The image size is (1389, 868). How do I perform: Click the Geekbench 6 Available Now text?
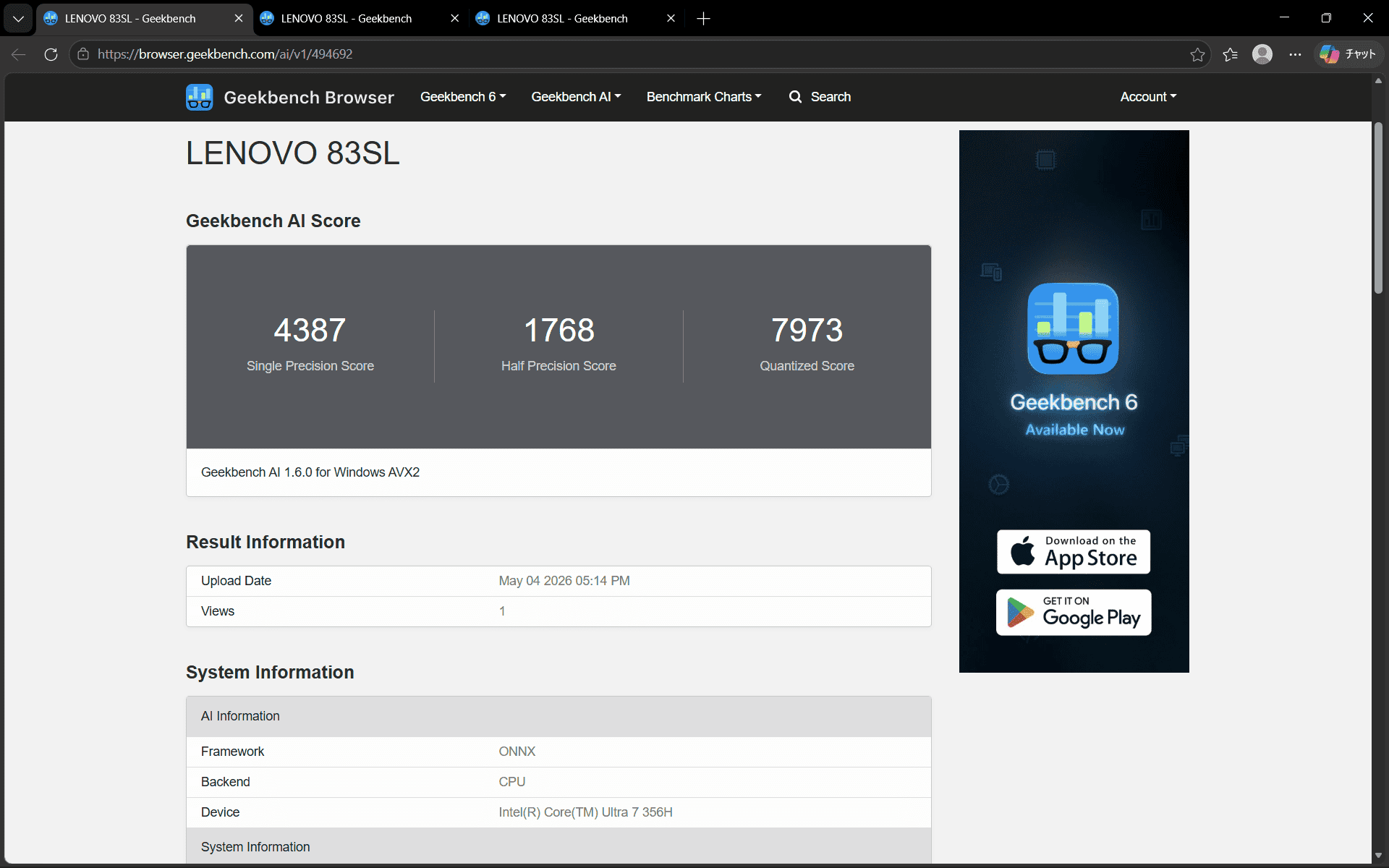[x=1074, y=414]
